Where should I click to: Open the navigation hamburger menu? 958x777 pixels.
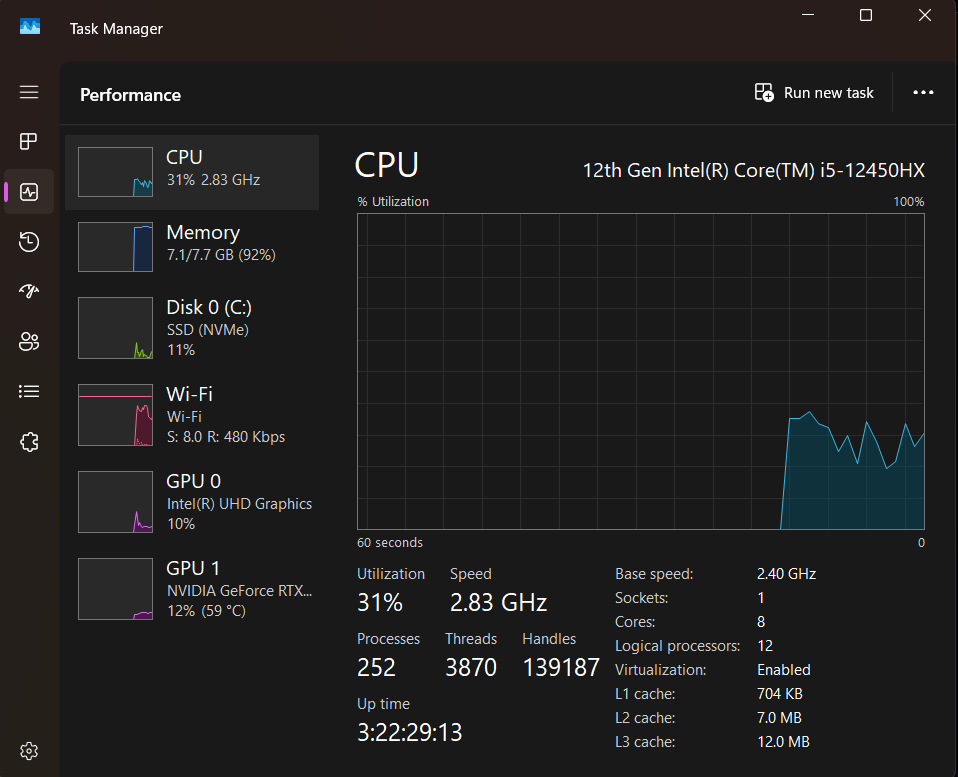click(29, 92)
